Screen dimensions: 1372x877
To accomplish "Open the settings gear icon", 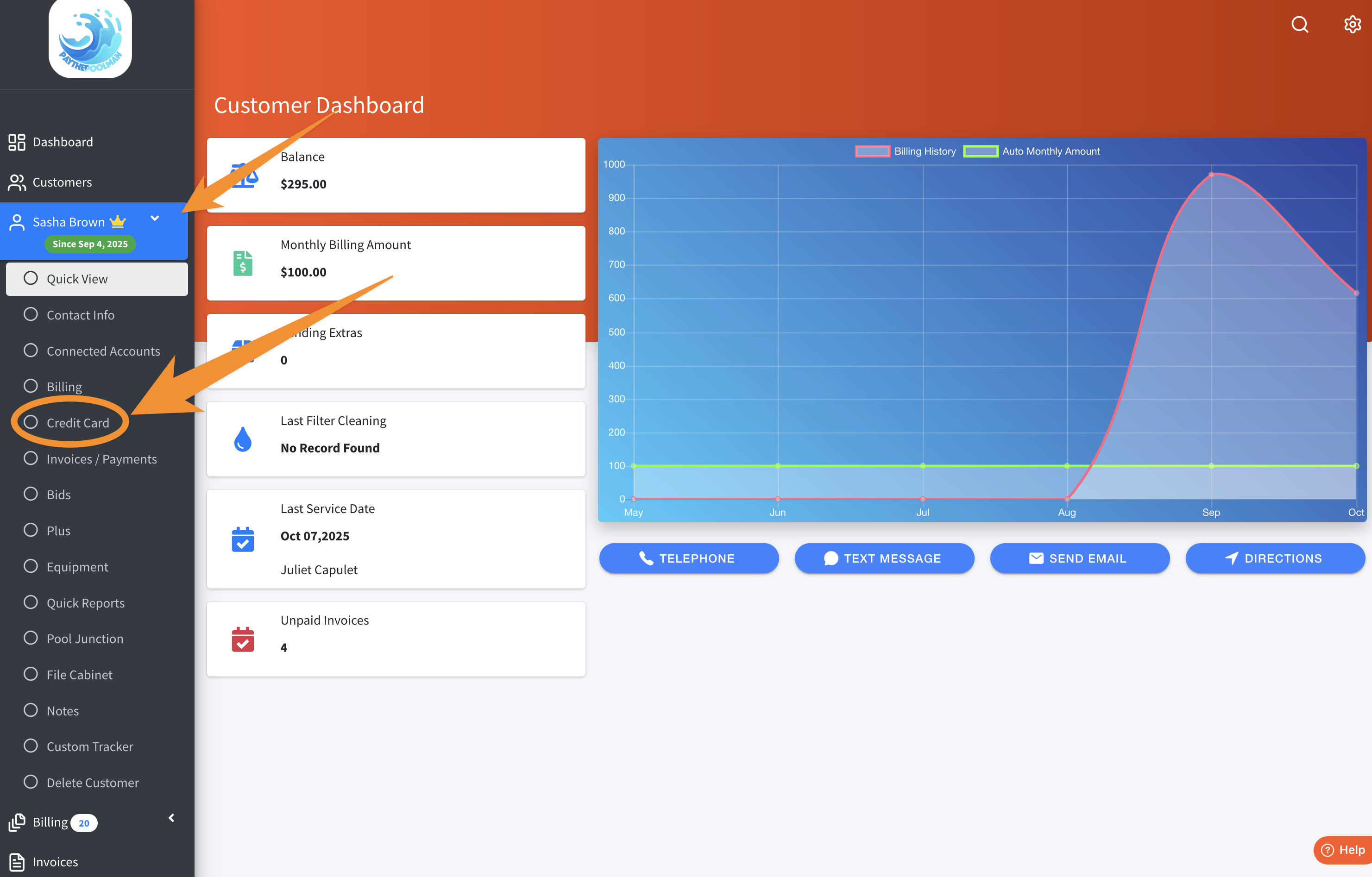I will point(1352,25).
